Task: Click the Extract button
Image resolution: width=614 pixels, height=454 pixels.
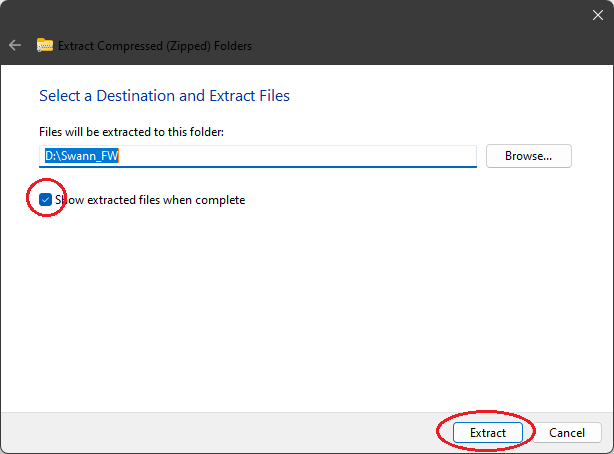Action: pyautogui.click(x=488, y=432)
